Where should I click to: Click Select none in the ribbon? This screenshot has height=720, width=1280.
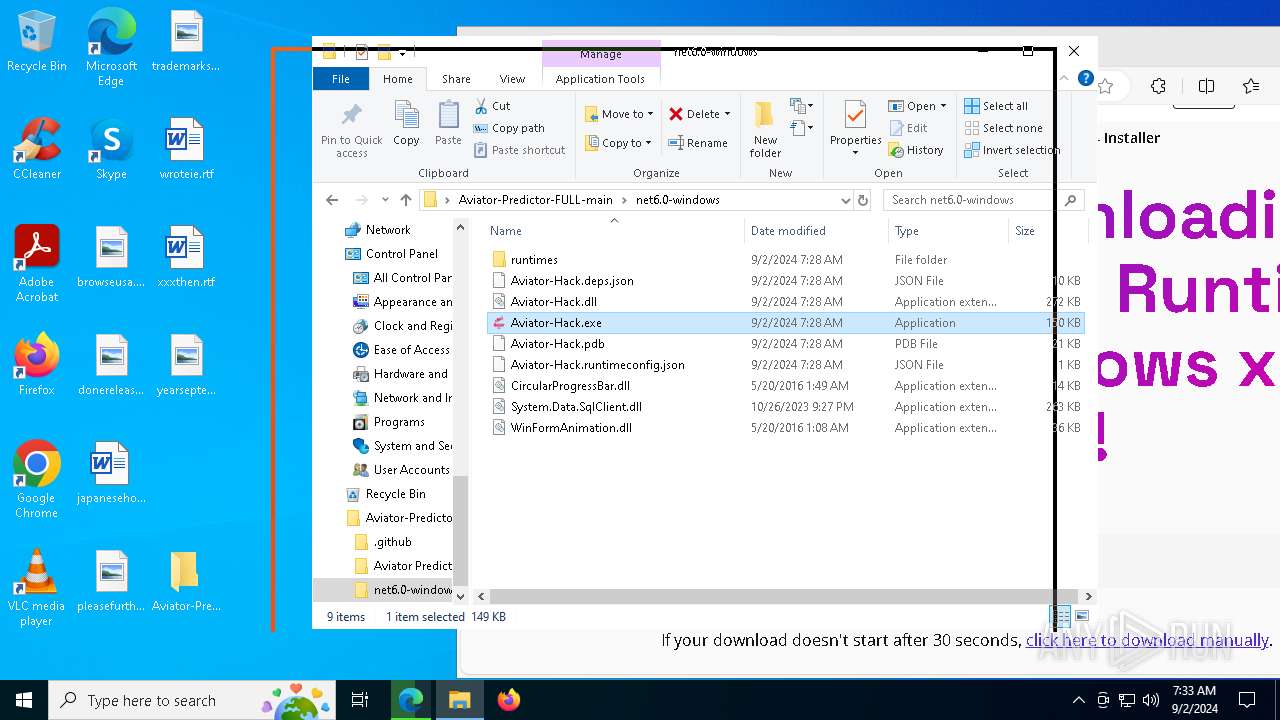1003,128
